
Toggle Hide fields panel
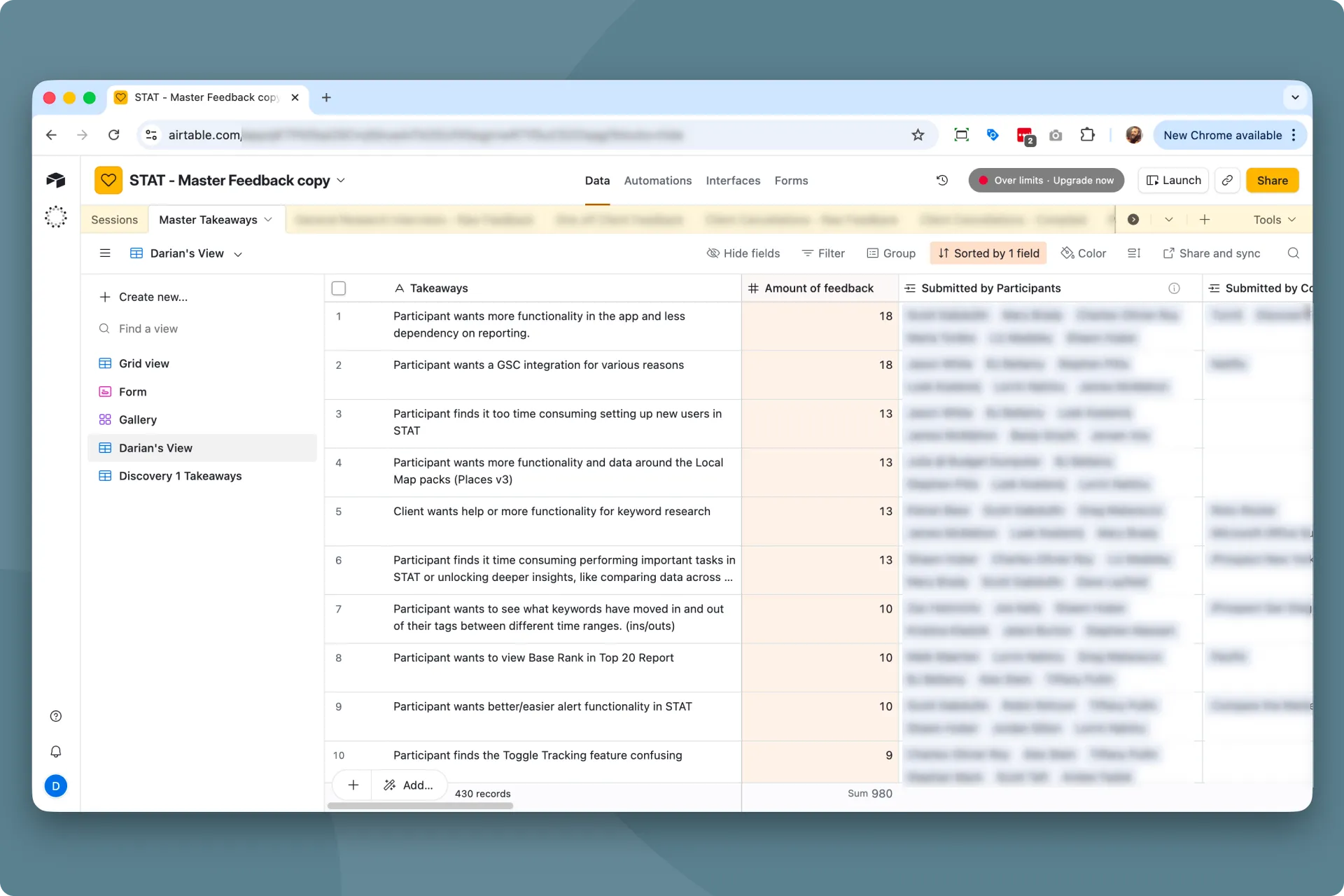743,253
